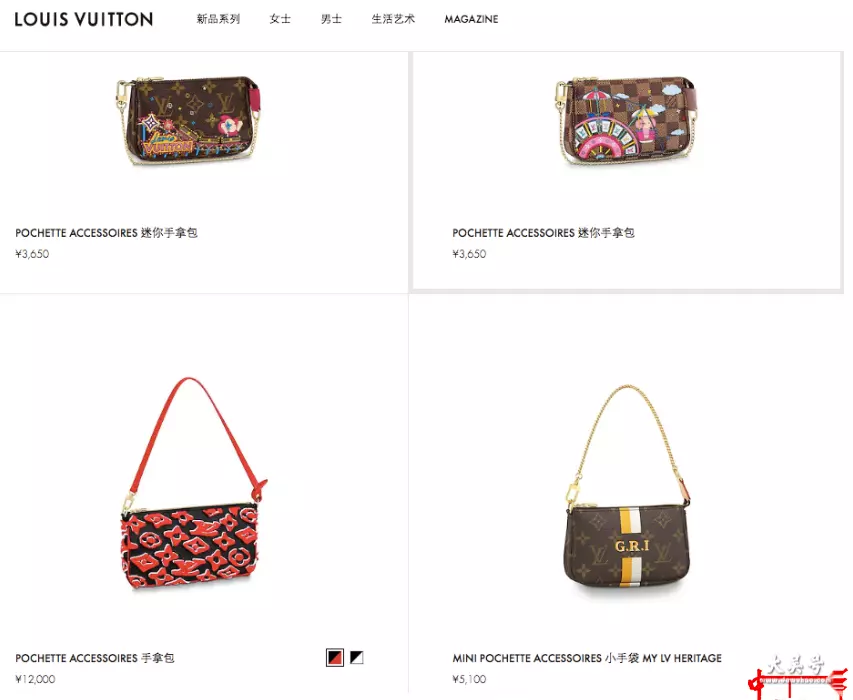
Task: Open POCHETTE ACCESSOIRES 手拿包 product link
Action: (x=95, y=658)
